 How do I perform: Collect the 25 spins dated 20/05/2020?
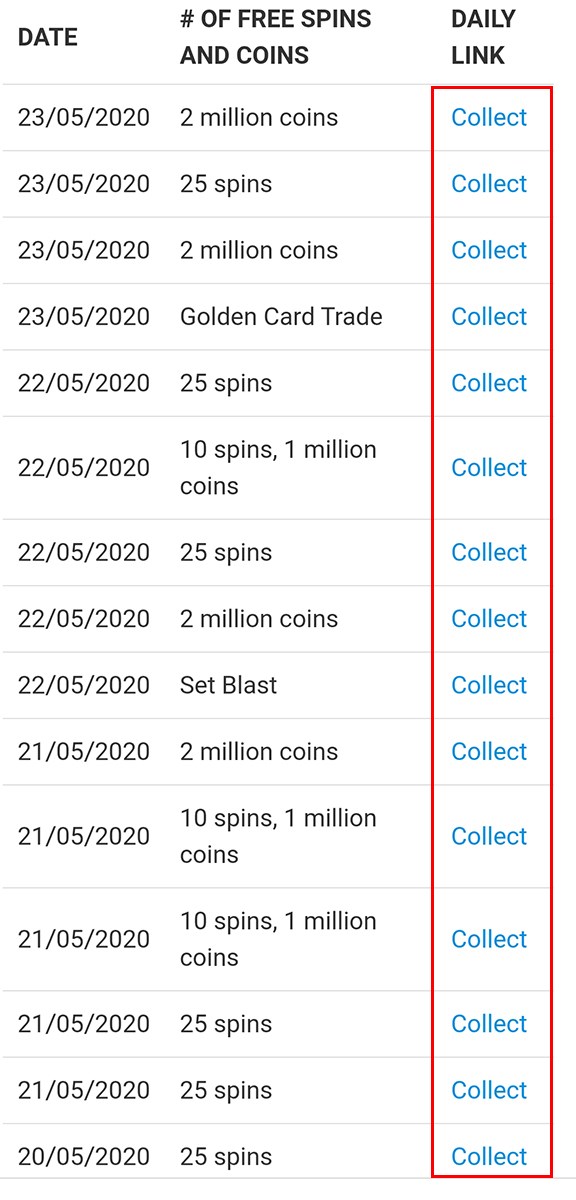(489, 1156)
